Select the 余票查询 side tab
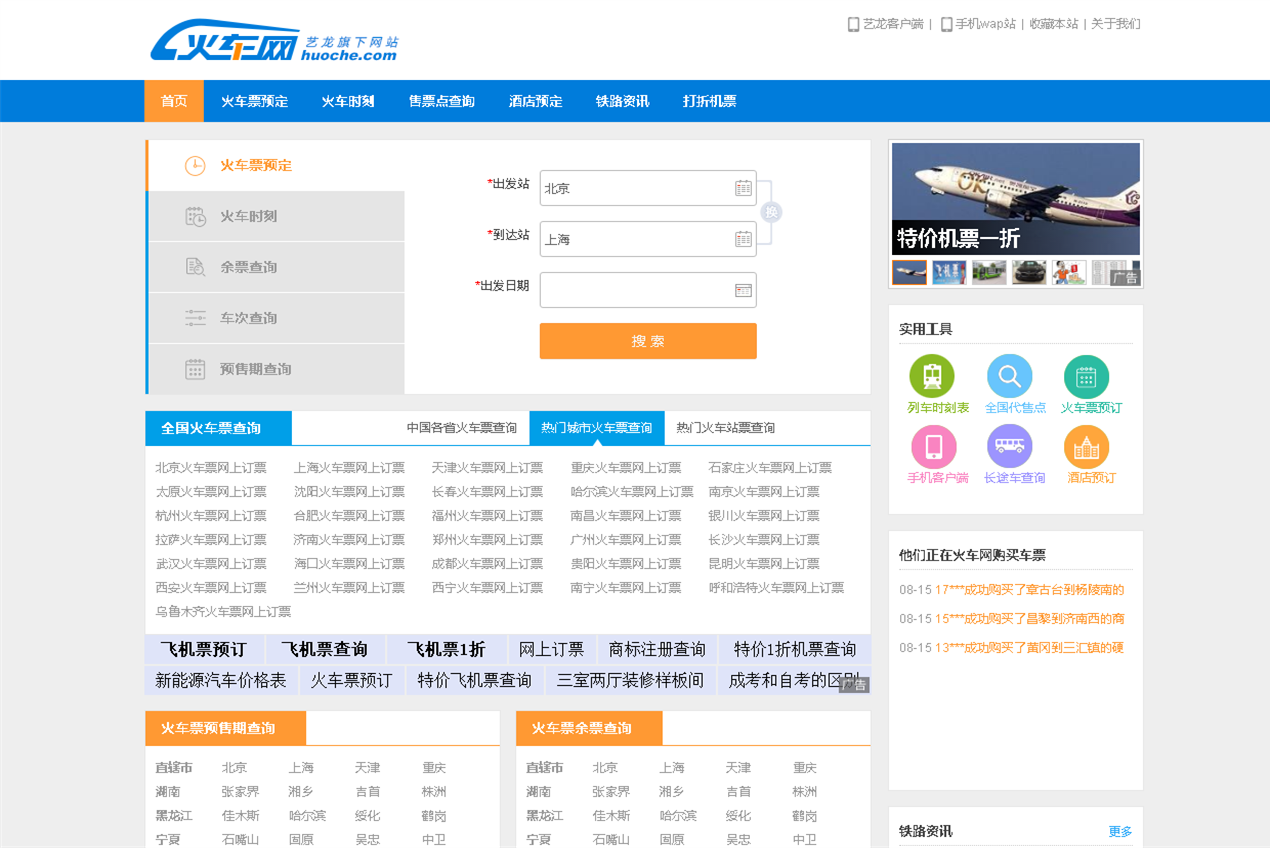 277,267
